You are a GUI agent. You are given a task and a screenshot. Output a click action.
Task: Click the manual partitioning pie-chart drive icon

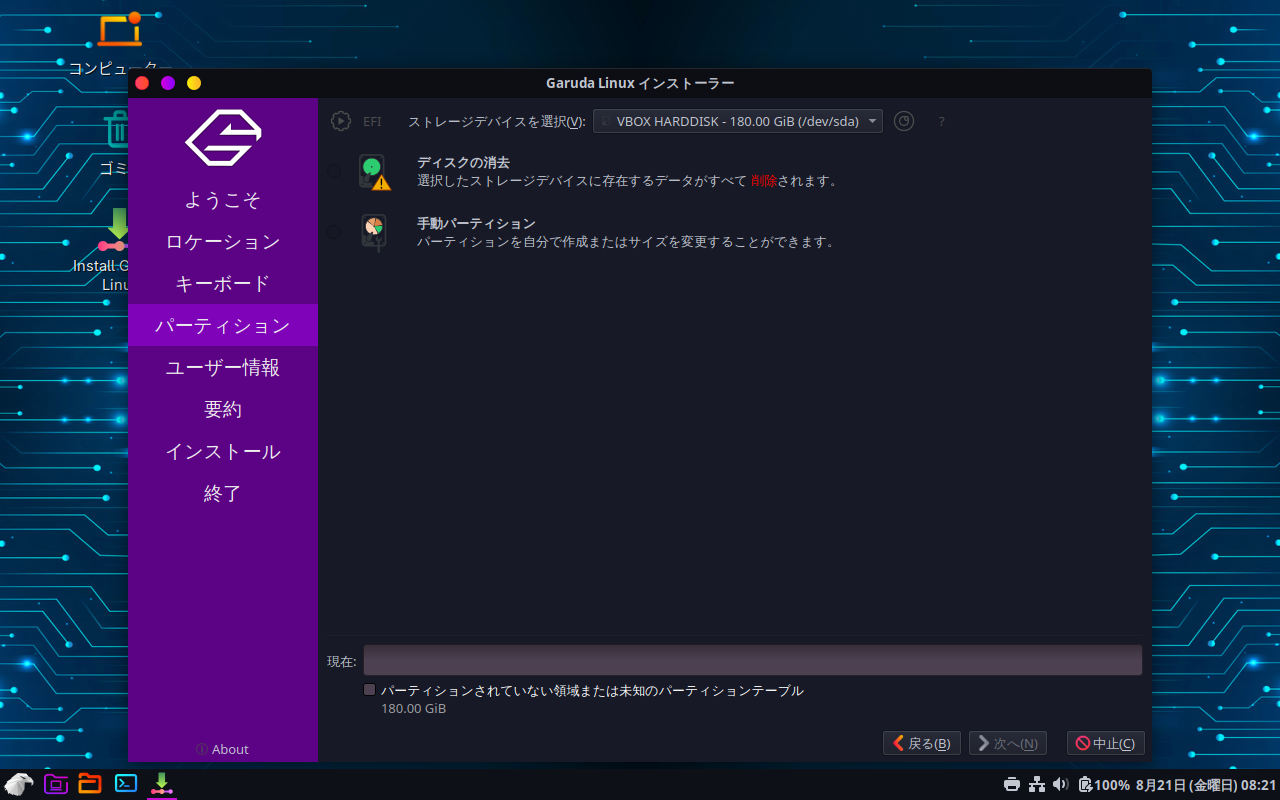point(374,233)
